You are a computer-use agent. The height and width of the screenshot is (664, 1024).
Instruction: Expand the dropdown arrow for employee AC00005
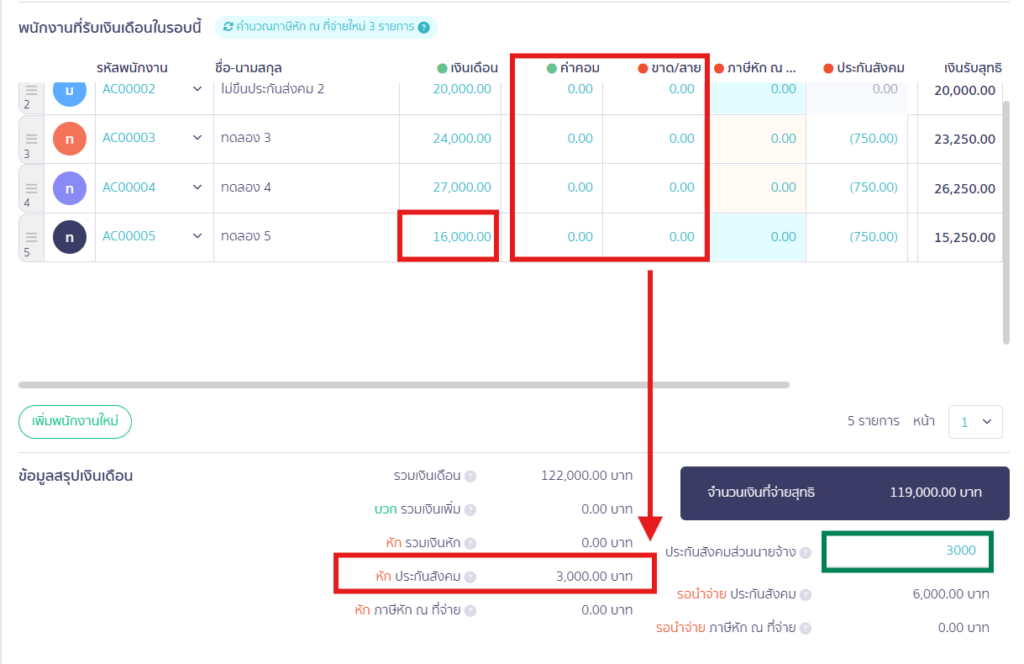pos(197,237)
